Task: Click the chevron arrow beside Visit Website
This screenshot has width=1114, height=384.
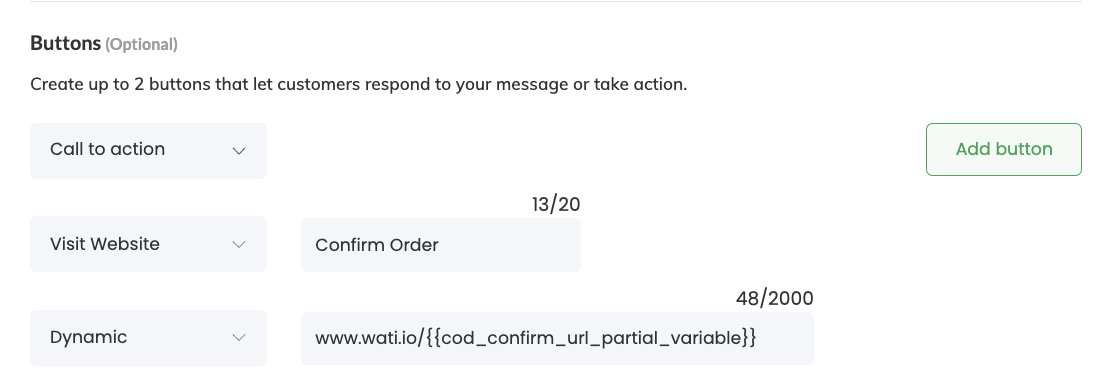Action: pyautogui.click(x=239, y=245)
